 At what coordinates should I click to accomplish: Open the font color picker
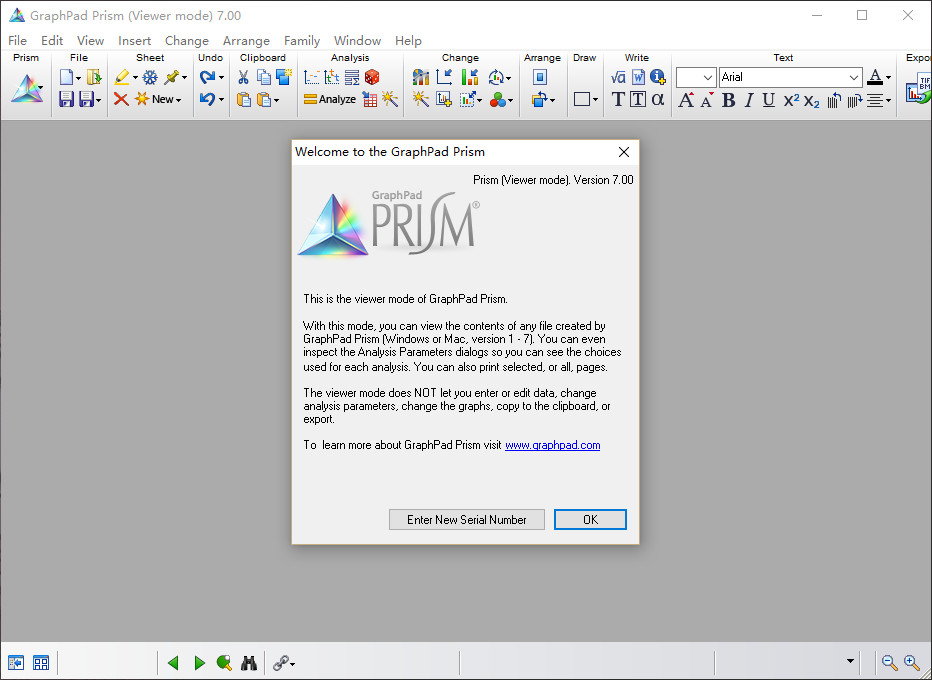pyautogui.click(x=888, y=77)
